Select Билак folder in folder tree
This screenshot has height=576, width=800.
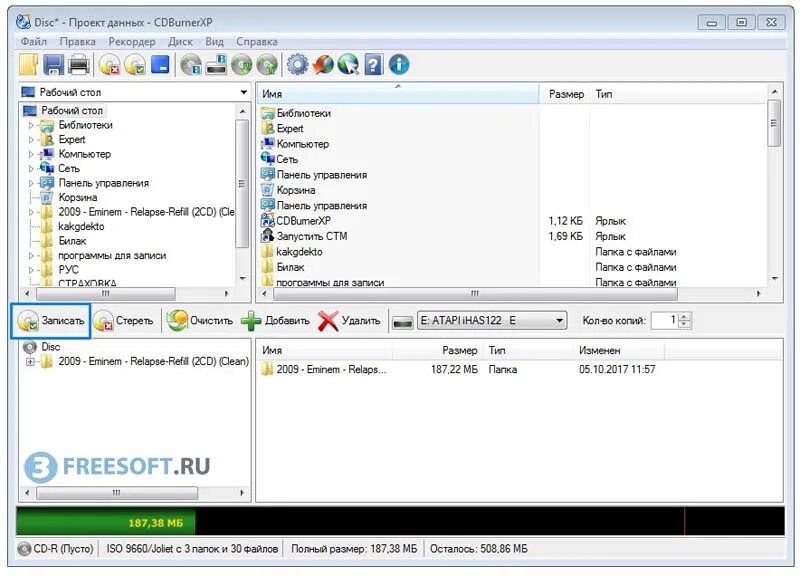pyautogui.click(x=72, y=241)
